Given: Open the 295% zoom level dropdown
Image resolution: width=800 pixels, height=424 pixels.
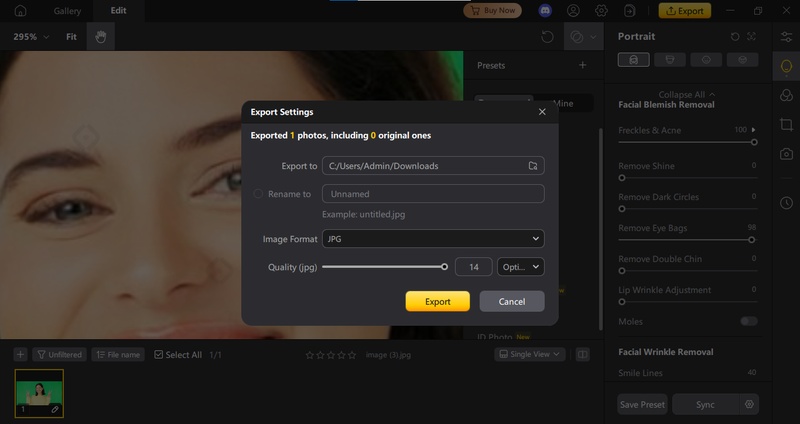Looking at the screenshot, I should [x=32, y=37].
